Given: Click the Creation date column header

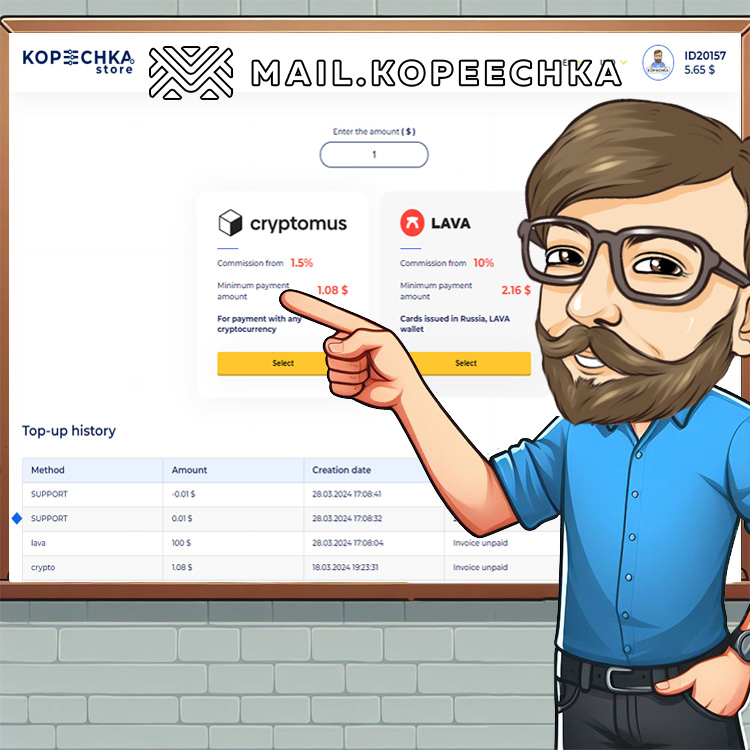Looking at the screenshot, I should tap(342, 470).
